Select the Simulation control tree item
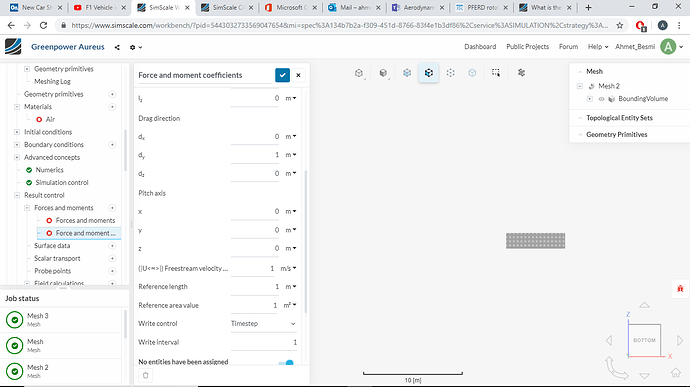Screen dimensions: 690x387 (62, 182)
